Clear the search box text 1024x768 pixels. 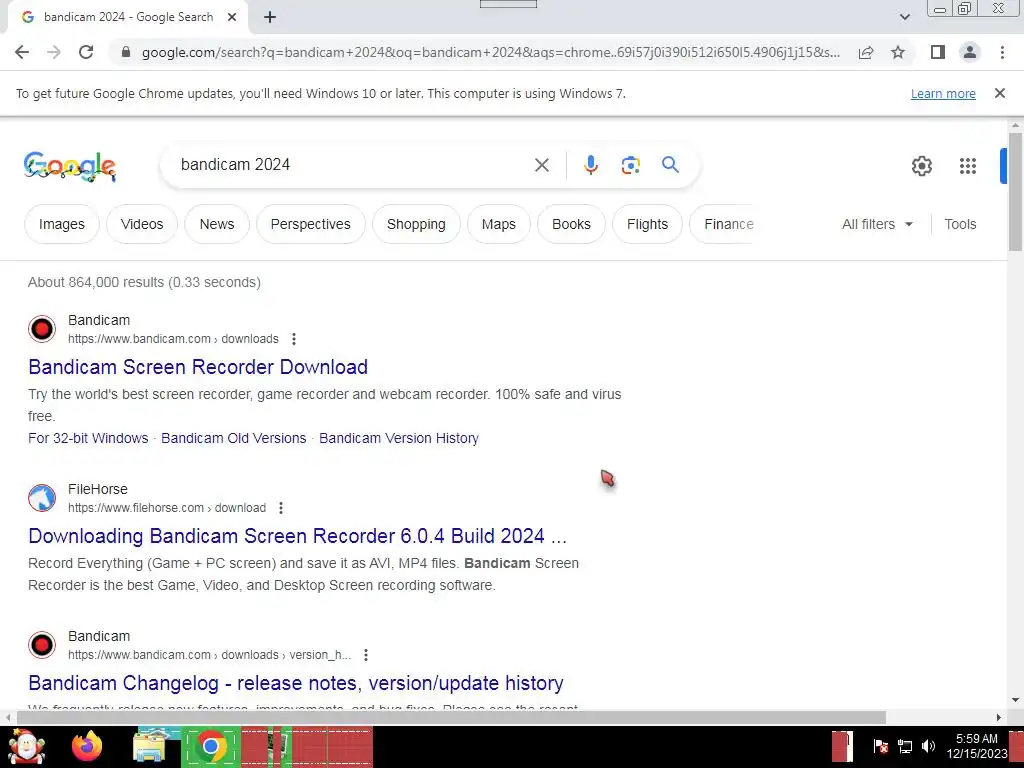[x=542, y=165]
